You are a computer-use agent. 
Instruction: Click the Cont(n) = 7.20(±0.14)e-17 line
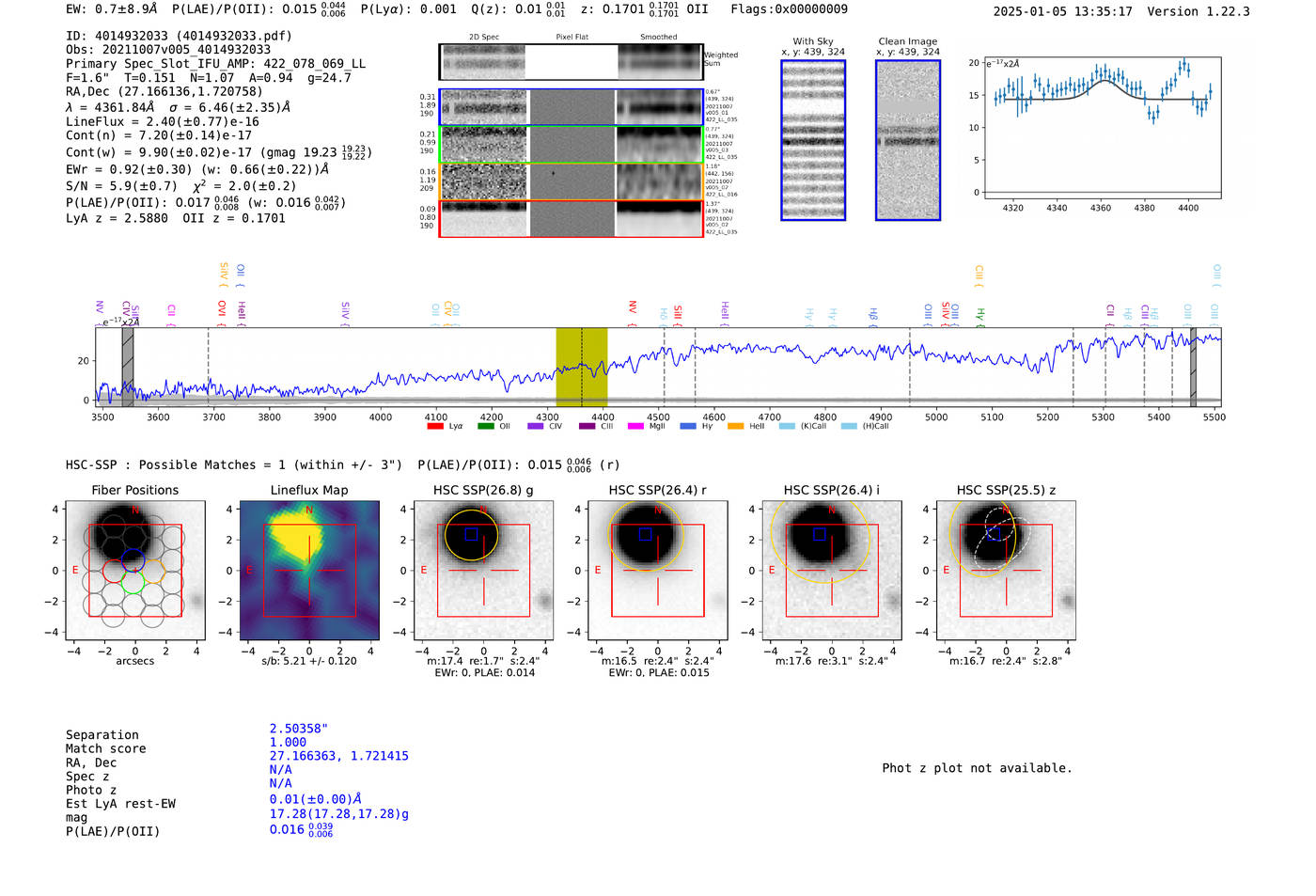[159, 136]
